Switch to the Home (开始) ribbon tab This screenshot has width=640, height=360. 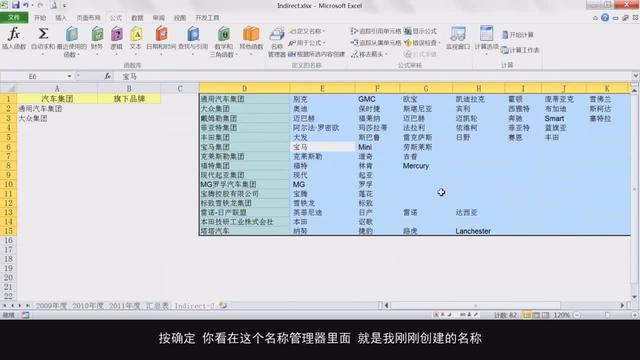40,18
